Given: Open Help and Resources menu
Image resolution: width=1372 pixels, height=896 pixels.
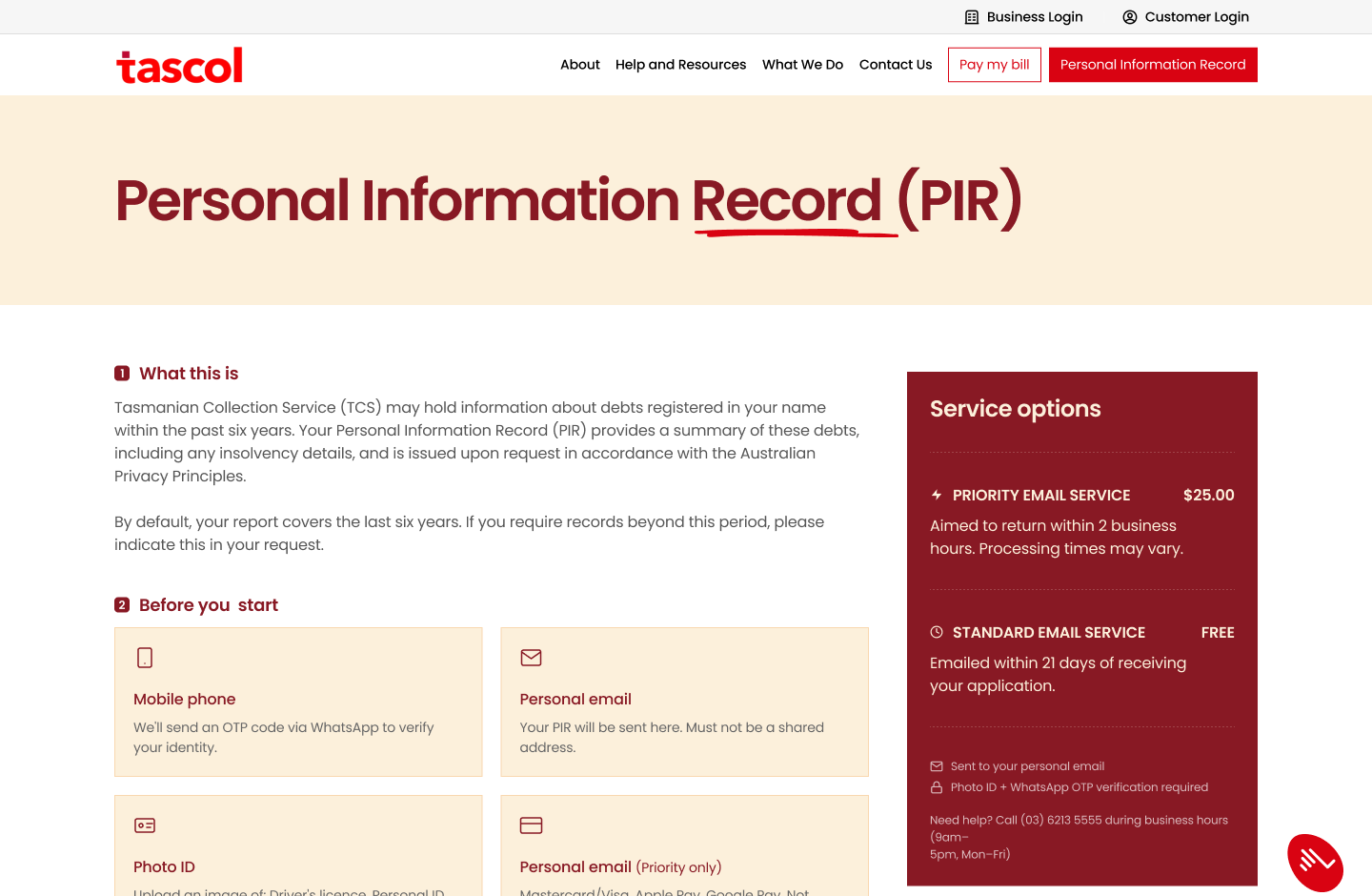Looking at the screenshot, I should (680, 65).
